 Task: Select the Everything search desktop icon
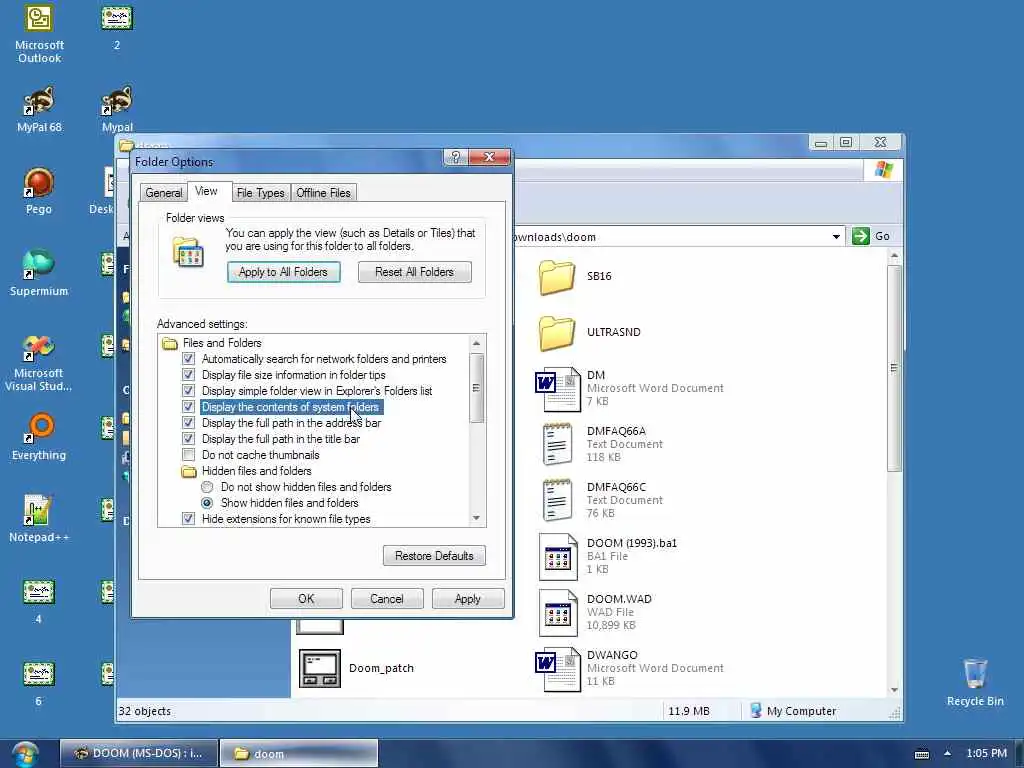[39, 436]
